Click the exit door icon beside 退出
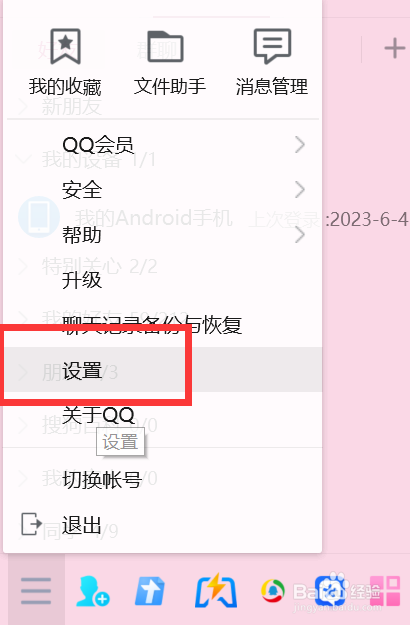This screenshot has width=410, height=625. click(x=31, y=524)
